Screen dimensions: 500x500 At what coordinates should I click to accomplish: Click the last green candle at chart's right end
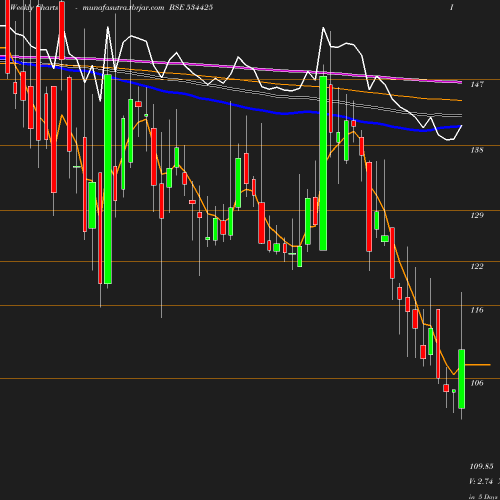pos(461,379)
